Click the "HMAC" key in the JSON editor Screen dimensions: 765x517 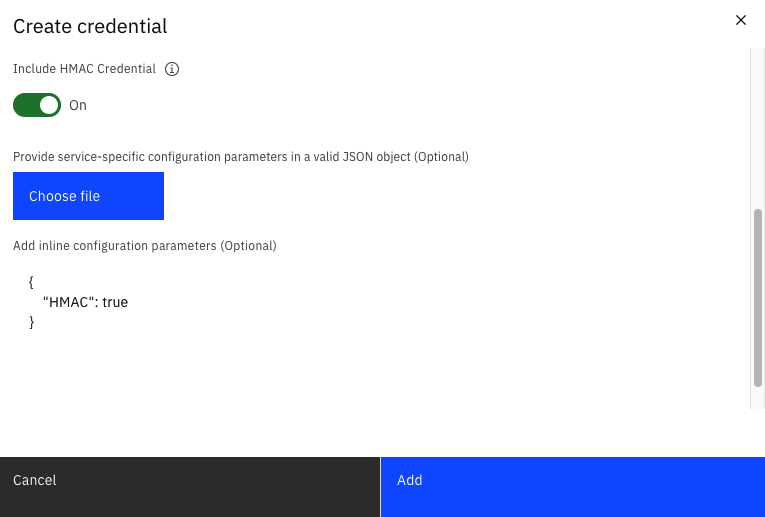coord(68,302)
